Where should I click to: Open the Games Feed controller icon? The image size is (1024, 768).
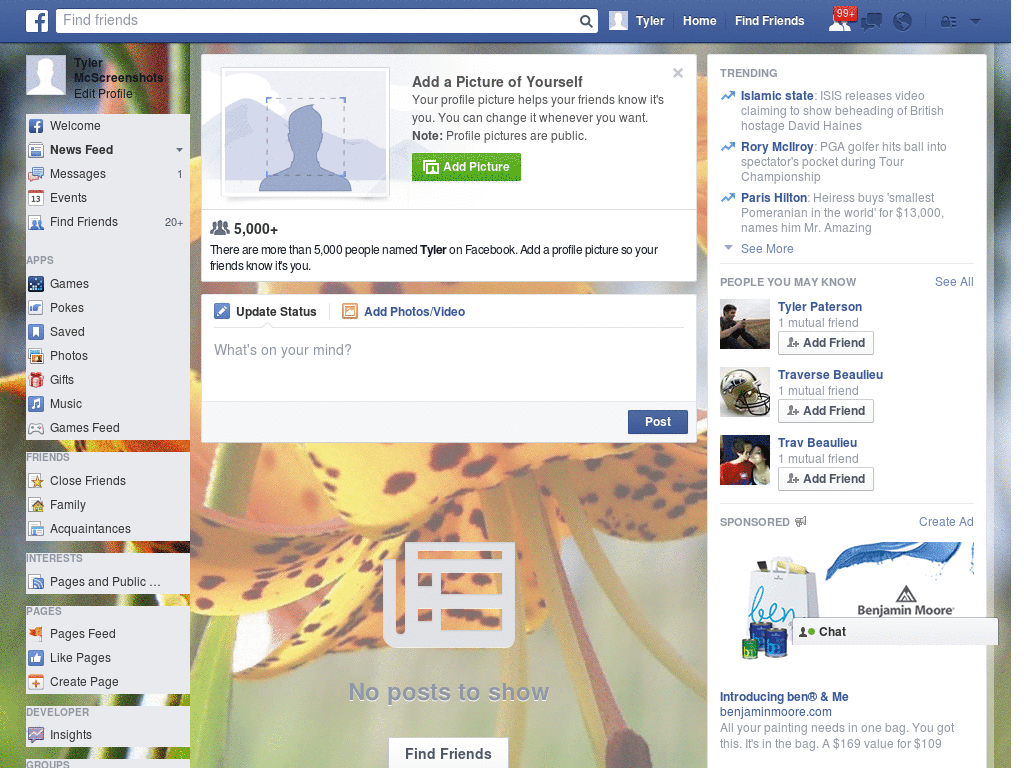[36, 428]
